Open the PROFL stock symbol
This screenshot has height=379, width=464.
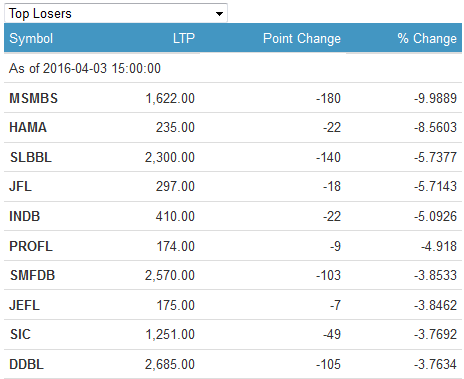pyautogui.click(x=31, y=246)
